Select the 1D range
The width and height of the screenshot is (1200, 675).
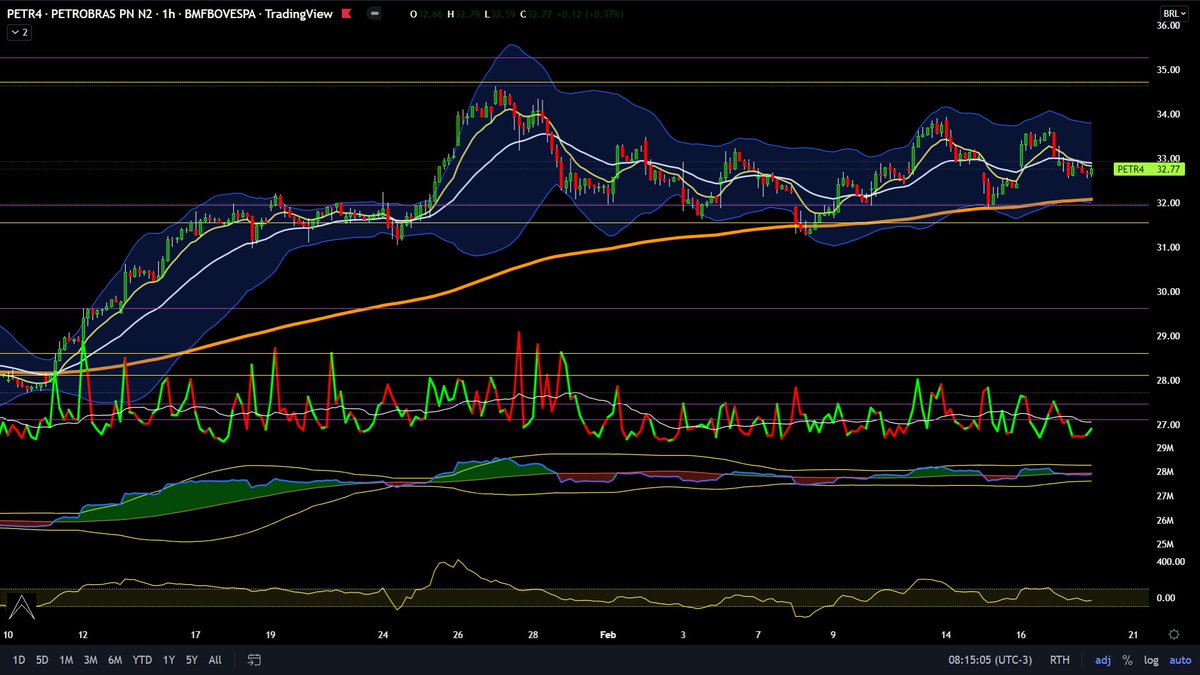pos(19,660)
